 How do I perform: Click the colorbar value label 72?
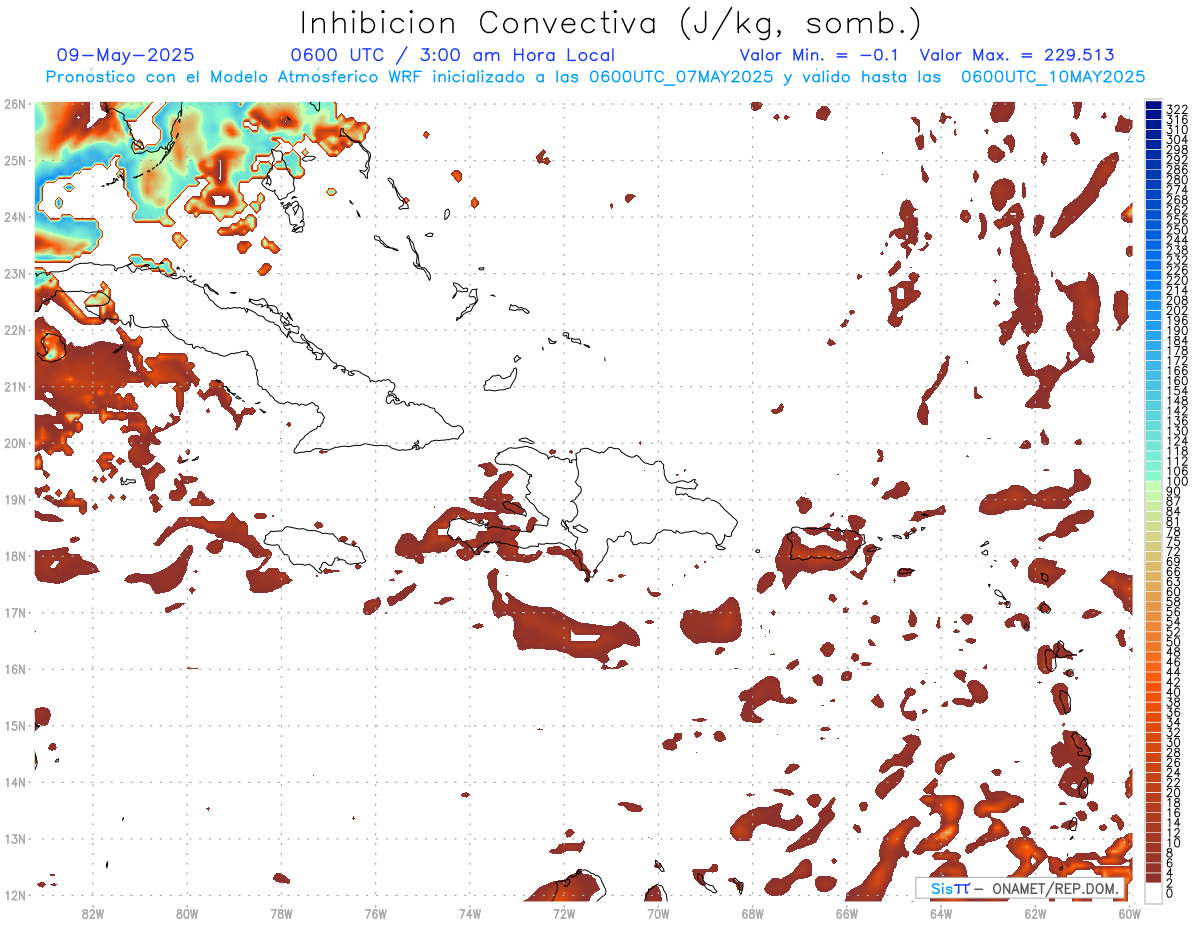pyautogui.click(x=1174, y=551)
